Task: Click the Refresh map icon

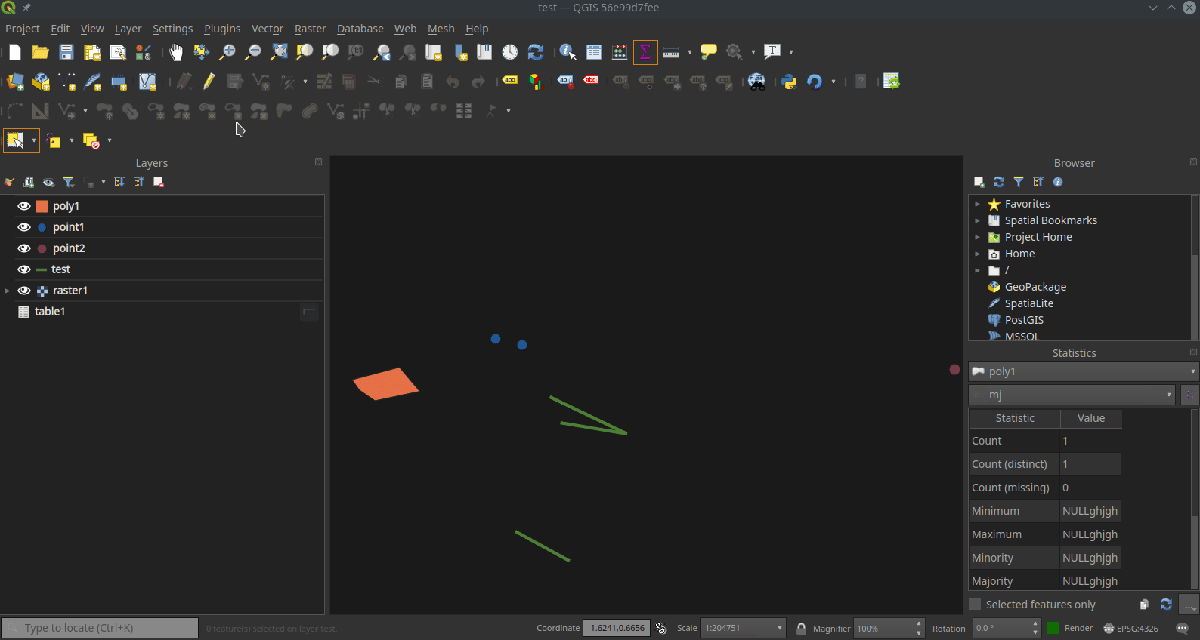Action: [x=535, y=52]
